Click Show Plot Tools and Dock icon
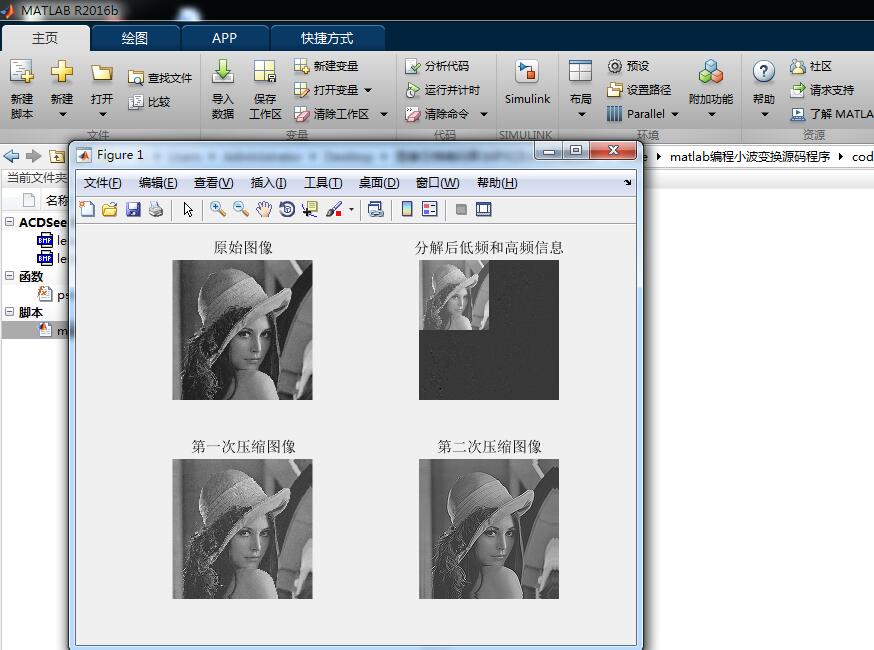The image size is (874, 650). point(483,210)
